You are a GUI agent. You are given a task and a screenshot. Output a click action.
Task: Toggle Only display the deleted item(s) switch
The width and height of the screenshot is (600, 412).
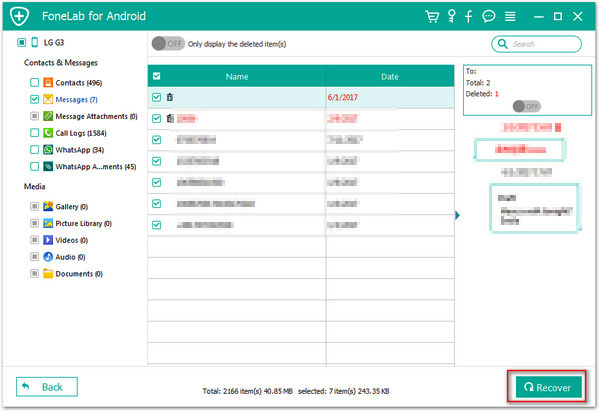pos(168,44)
